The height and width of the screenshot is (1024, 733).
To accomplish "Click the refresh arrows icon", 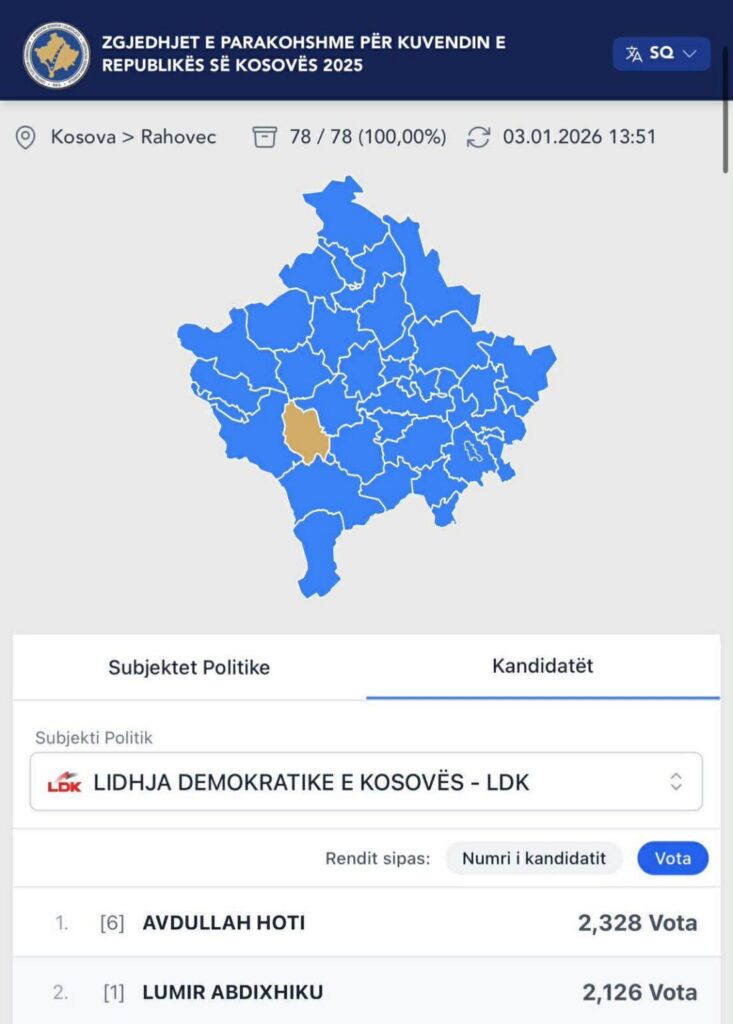I will pos(479,137).
